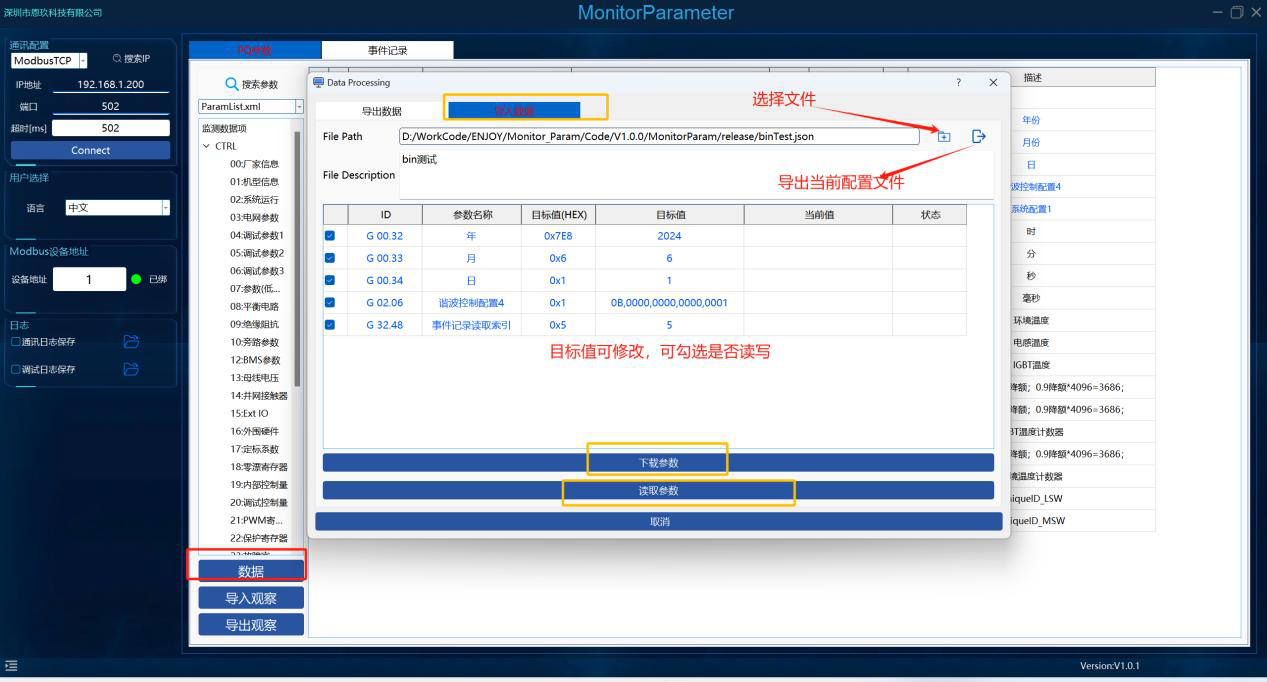Click the Data Processing help question mark
The width and height of the screenshot is (1267, 682).
click(958, 82)
